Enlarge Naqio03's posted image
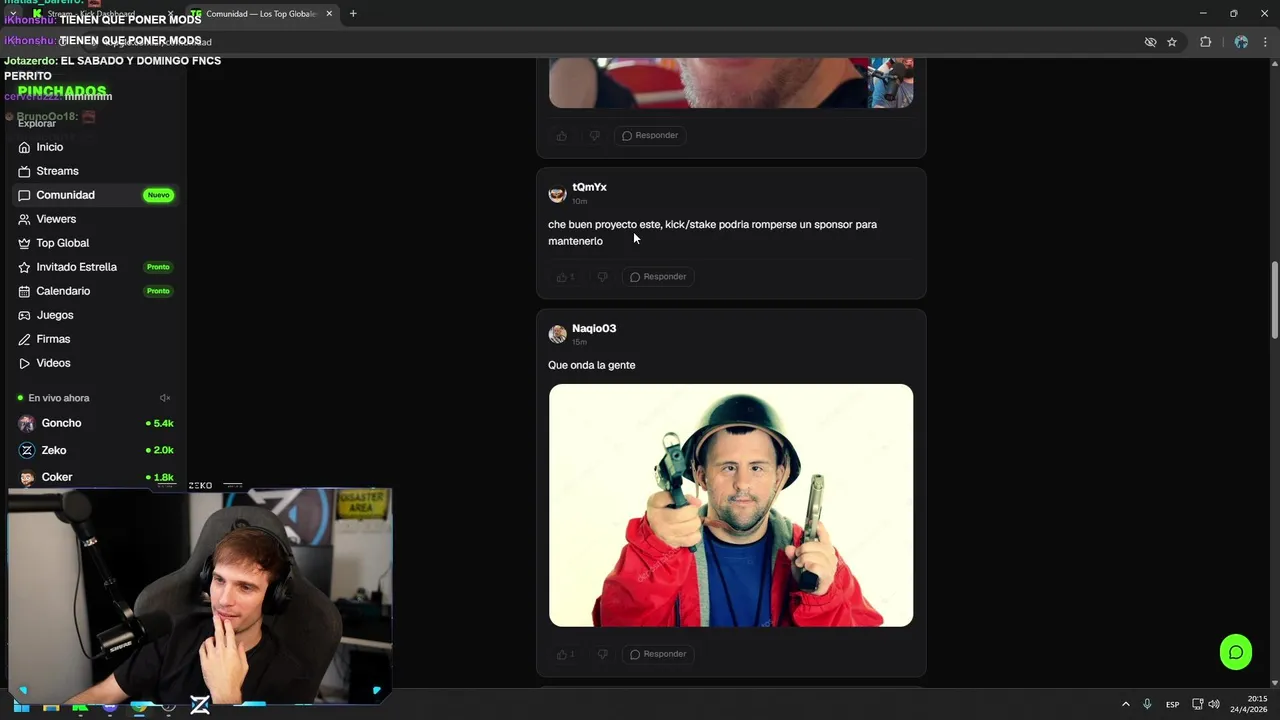This screenshot has width=1280, height=720. click(x=731, y=505)
